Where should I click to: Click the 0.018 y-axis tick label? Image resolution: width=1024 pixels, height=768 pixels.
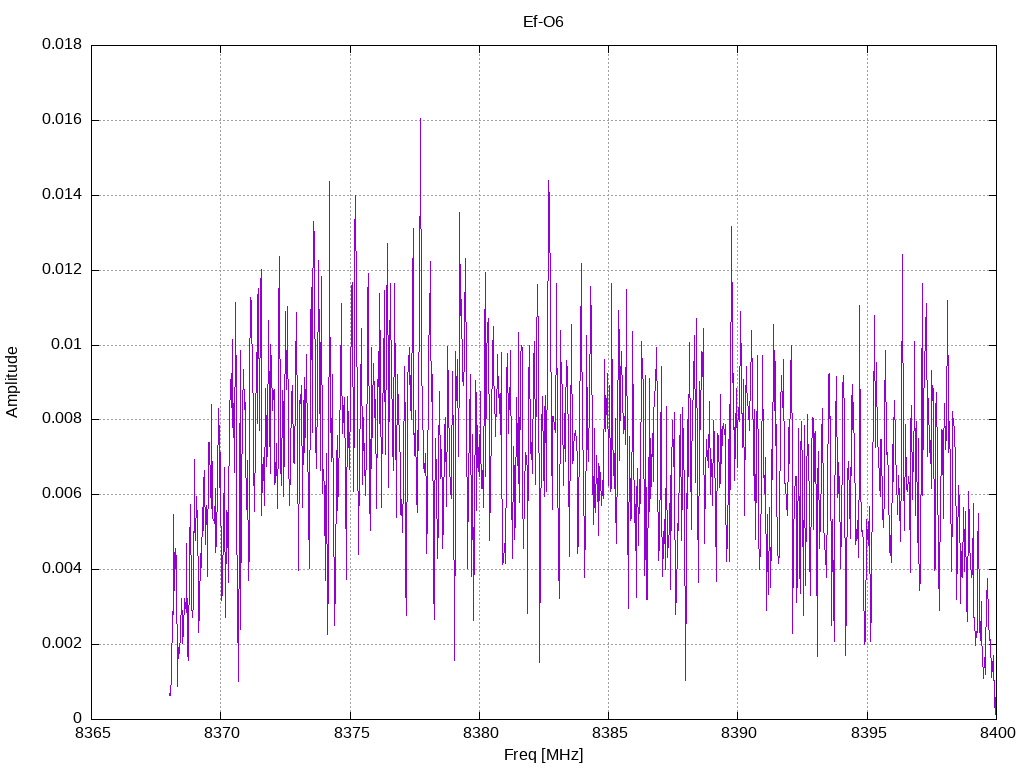tap(62, 44)
